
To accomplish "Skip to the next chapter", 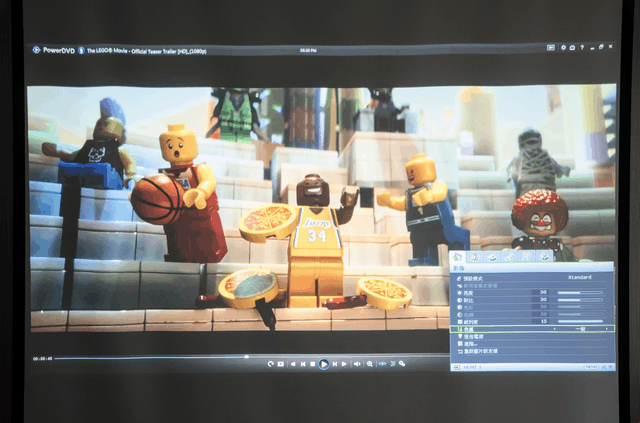I will click(335, 364).
